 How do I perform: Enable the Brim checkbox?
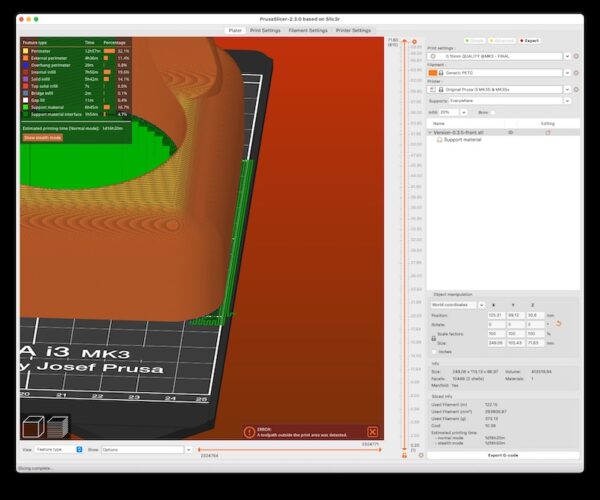click(493, 112)
